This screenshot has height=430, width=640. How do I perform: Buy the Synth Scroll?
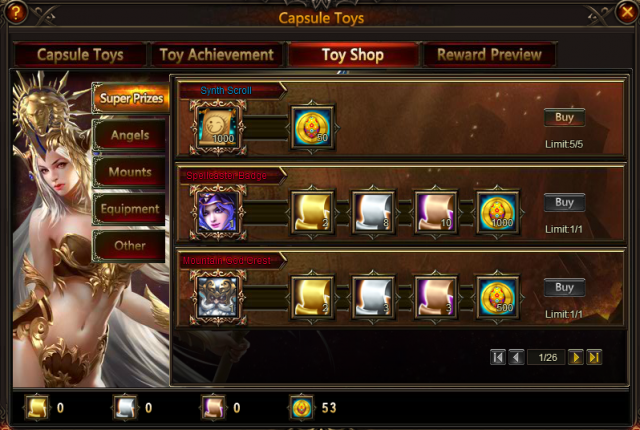pos(564,117)
